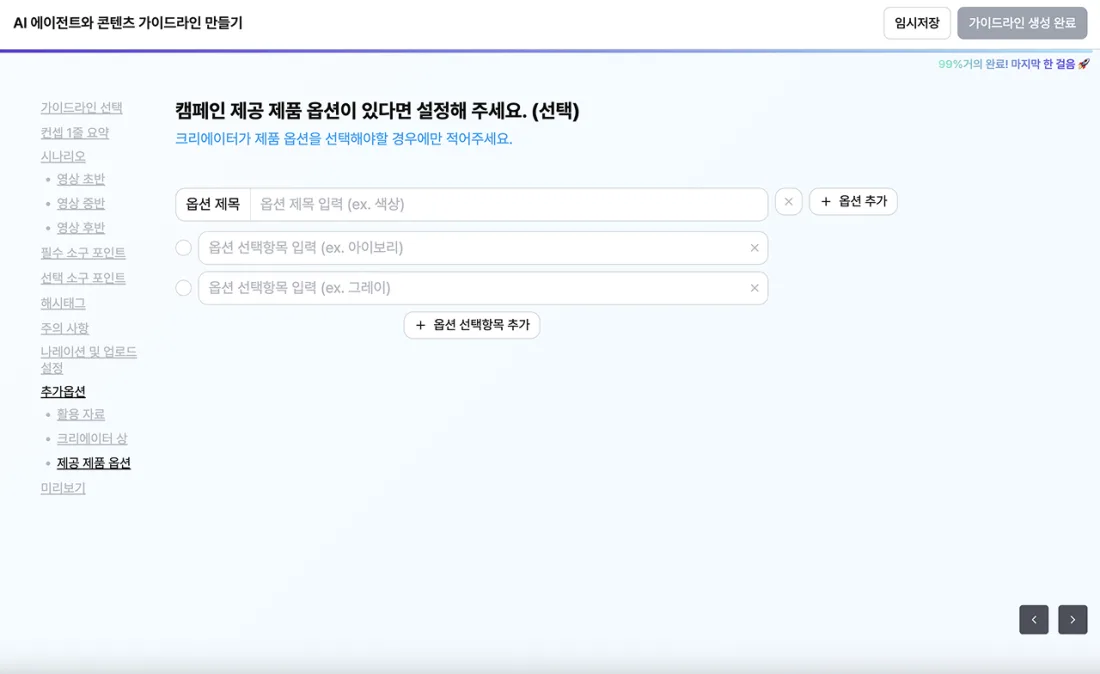Viewport: 1100px width, 674px height.
Task: Clear the 아이보리 option item field
Action: click(754, 248)
